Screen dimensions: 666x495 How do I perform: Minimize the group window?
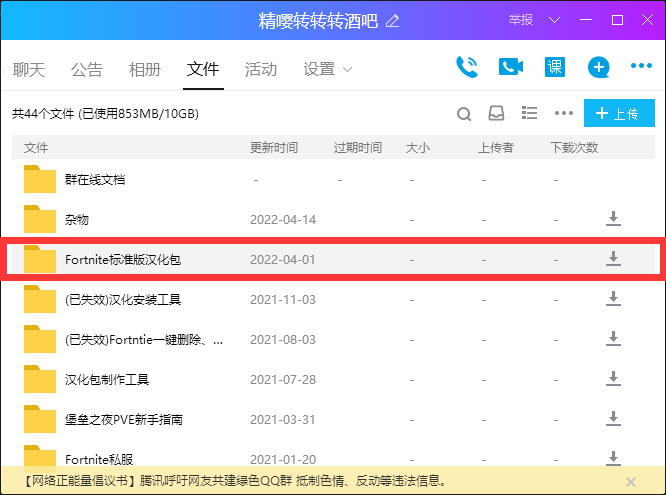tap(586, 20)
